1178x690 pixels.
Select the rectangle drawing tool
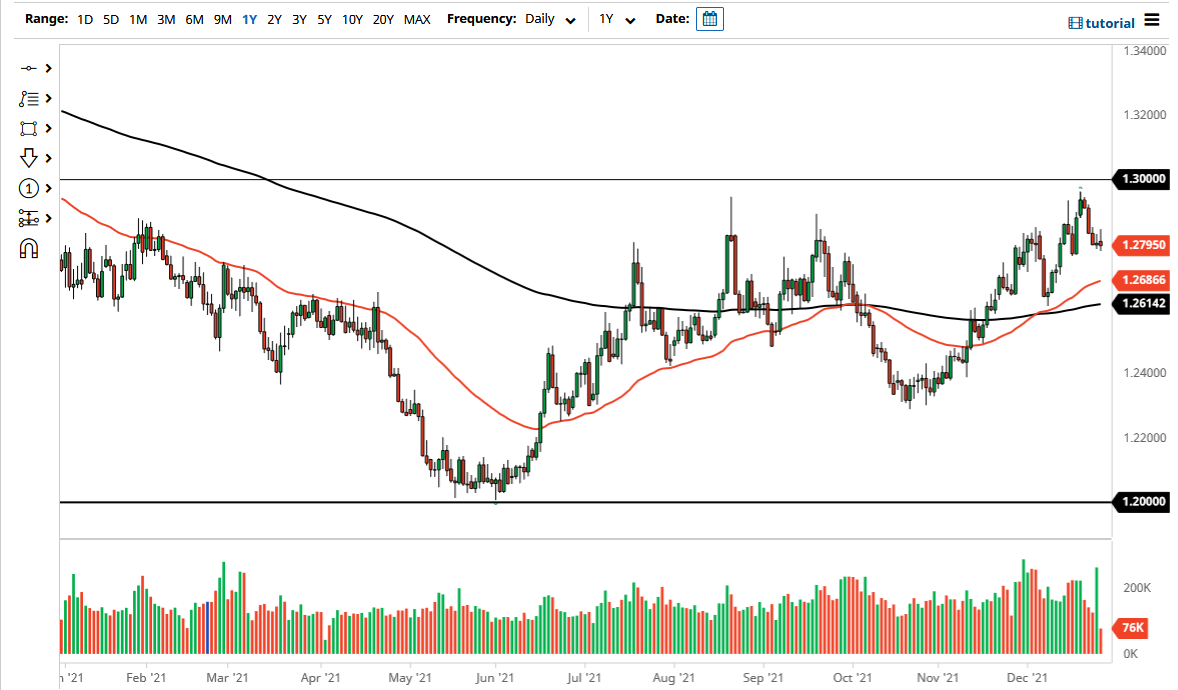30,128
